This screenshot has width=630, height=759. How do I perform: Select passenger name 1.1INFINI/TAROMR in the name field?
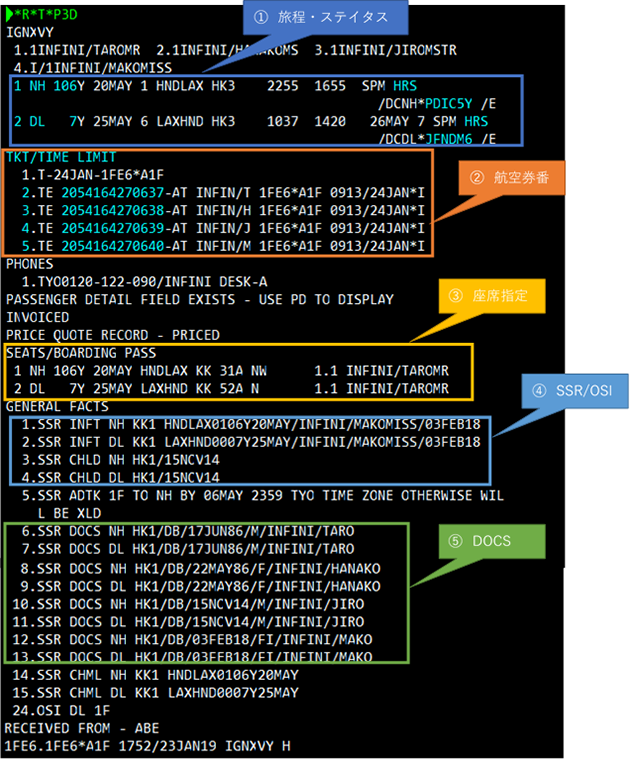[x=77, y=50]
